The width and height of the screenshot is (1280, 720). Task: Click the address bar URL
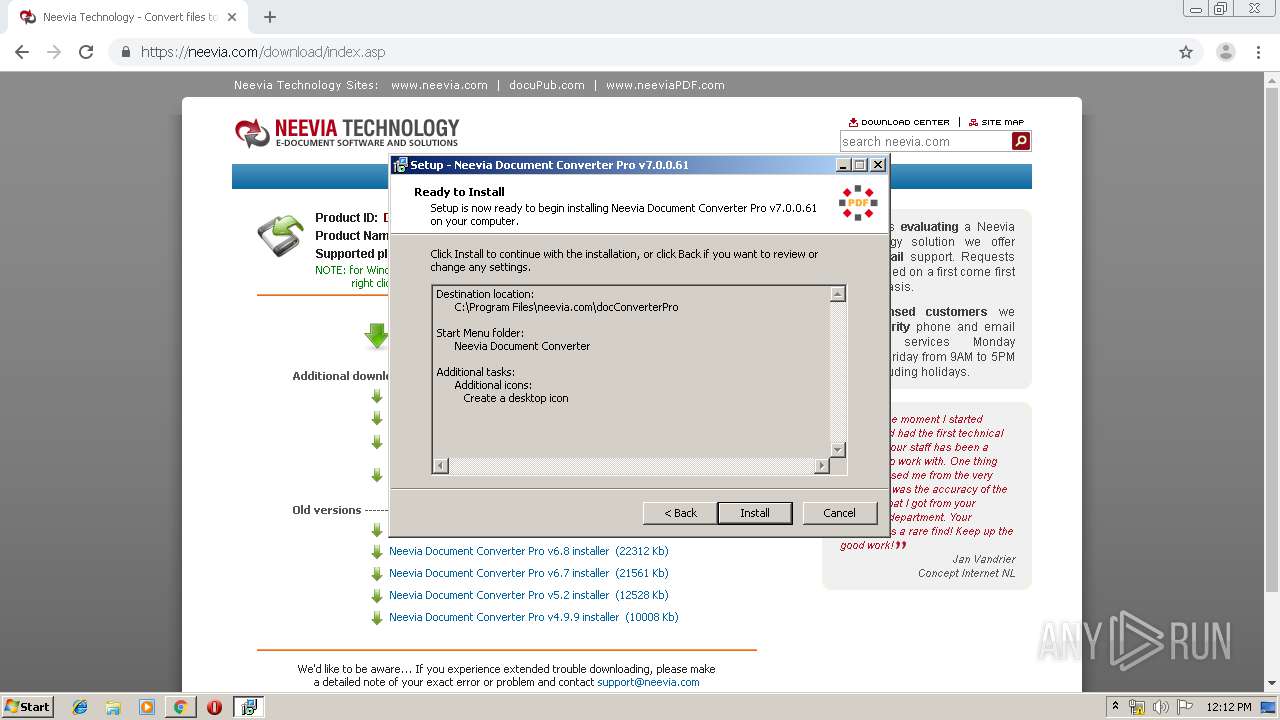pos(263,52)
